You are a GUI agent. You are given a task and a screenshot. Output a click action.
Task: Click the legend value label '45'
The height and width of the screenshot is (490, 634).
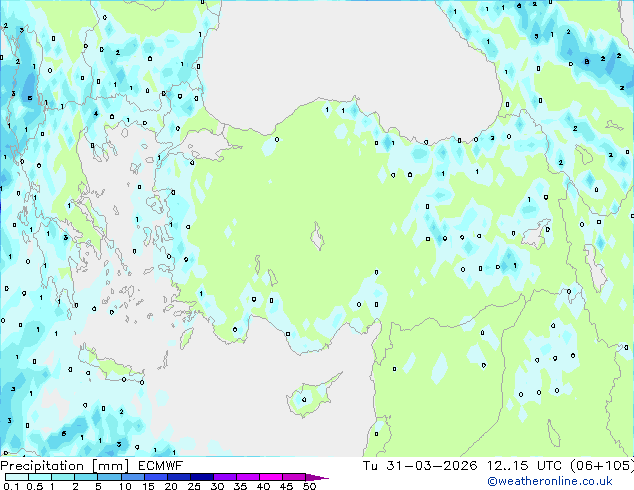coord(286,486)
